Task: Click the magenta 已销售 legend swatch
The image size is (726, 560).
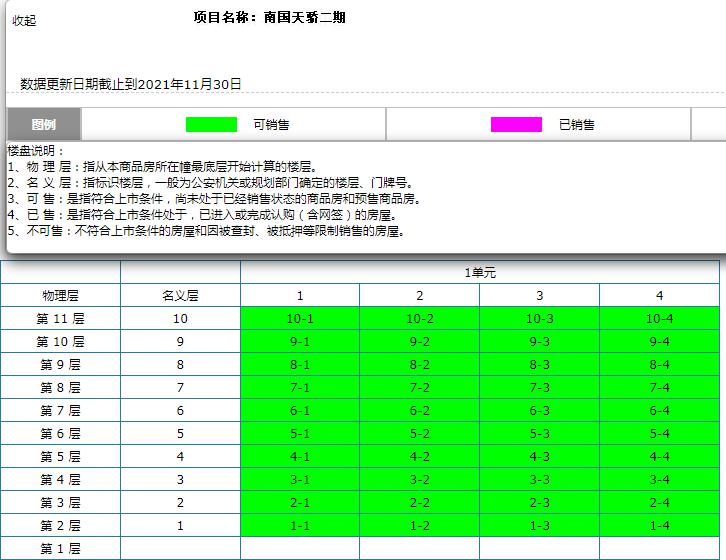Action: (516, 124)
